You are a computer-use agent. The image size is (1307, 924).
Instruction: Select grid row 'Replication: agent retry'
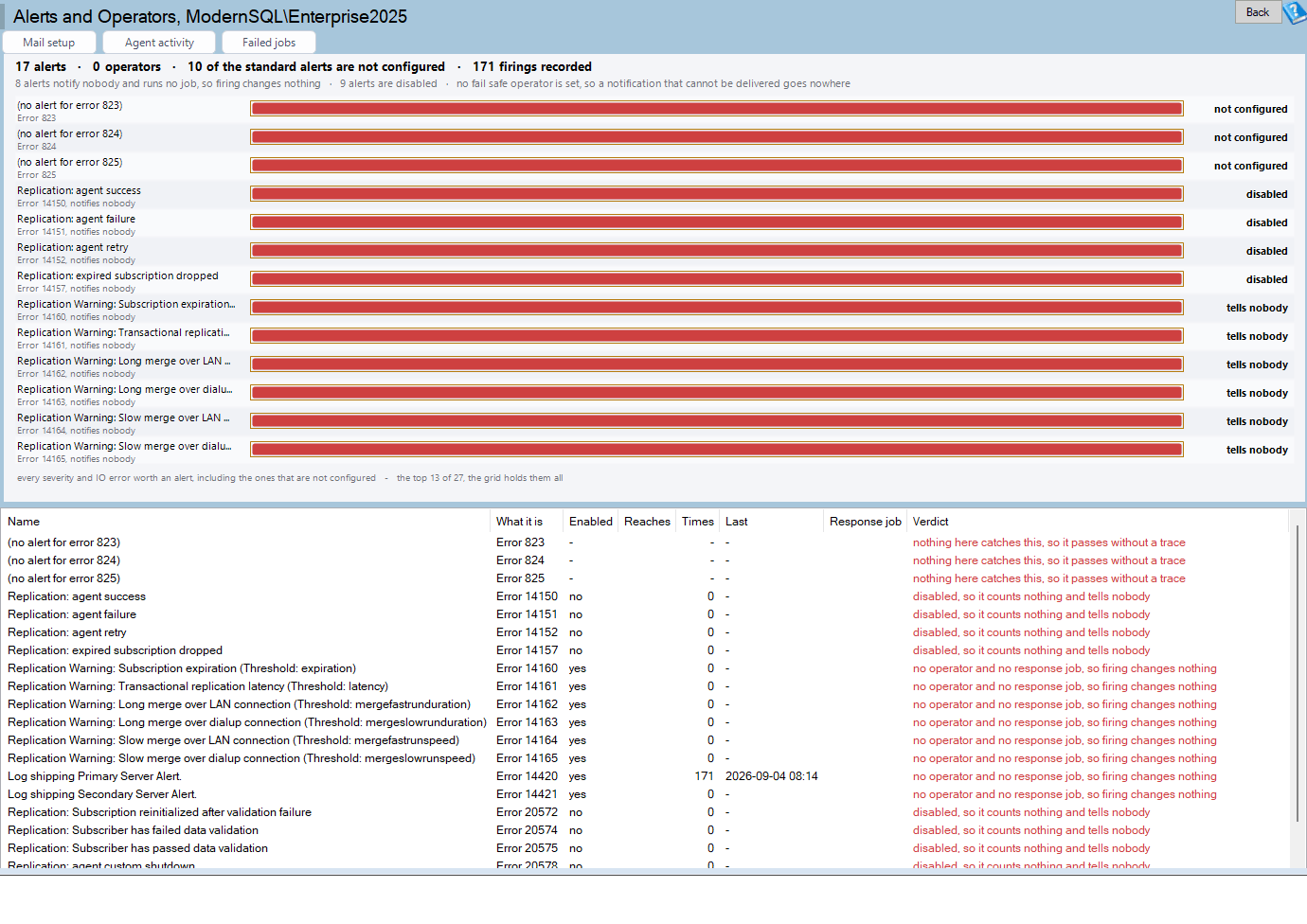(646, 632)
